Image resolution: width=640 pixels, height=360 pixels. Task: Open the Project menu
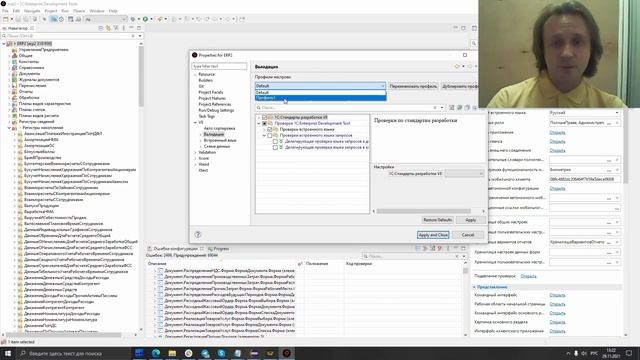[51, 11]
